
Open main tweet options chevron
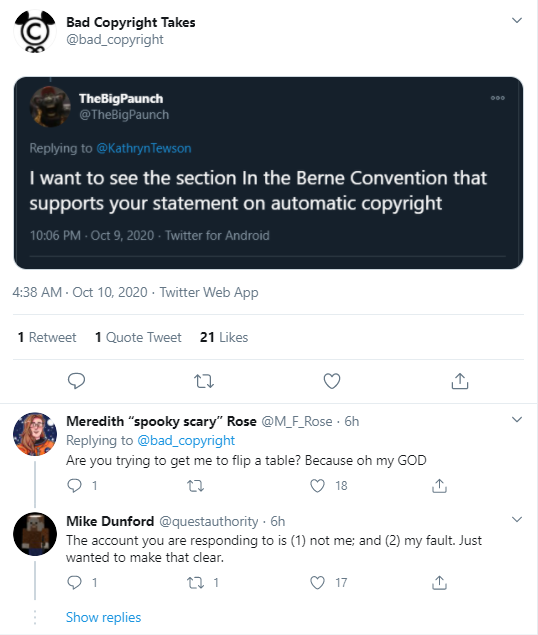[517, 20]
